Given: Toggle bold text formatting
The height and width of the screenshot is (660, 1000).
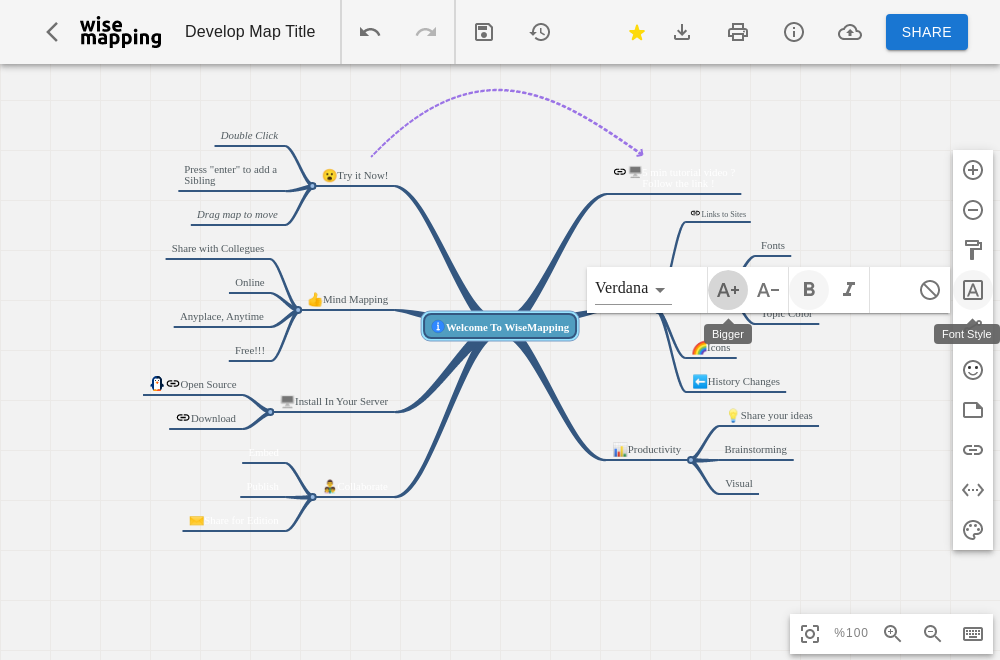Looking at the screenshot, I should 809,290.
